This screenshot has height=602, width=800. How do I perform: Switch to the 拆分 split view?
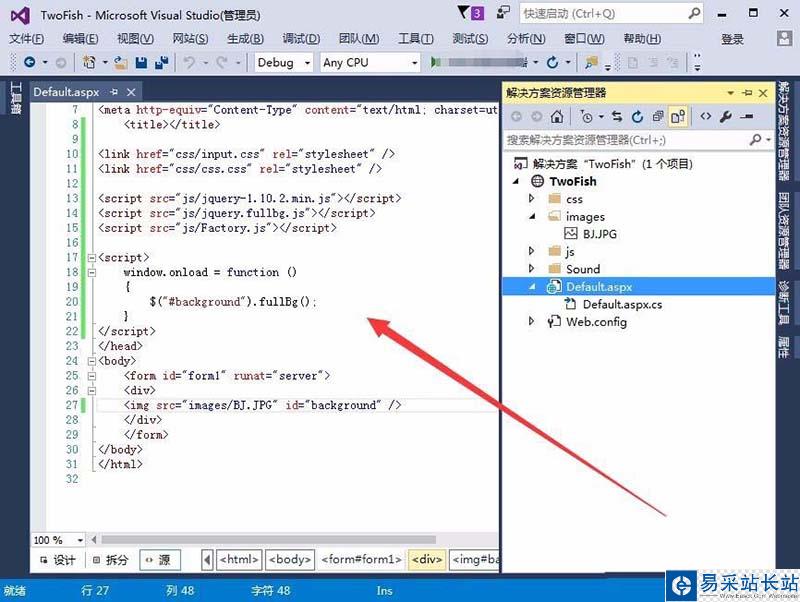pos(110,560)
